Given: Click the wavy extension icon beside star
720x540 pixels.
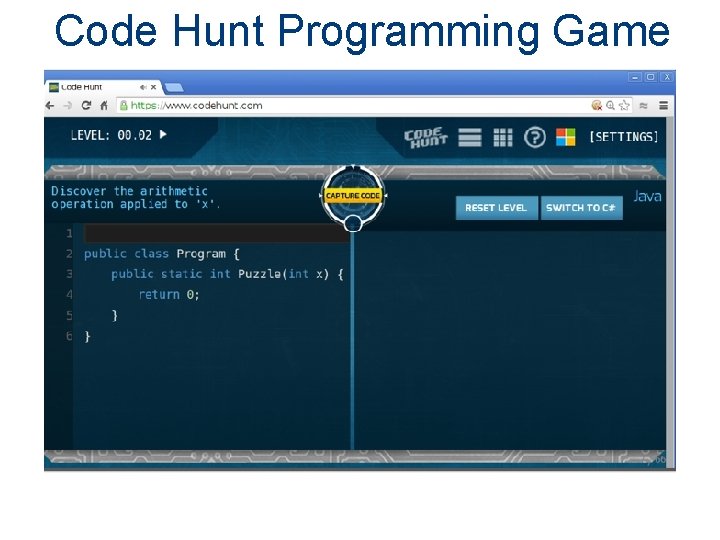Looking at the screenshot, I should click(643, 106).
